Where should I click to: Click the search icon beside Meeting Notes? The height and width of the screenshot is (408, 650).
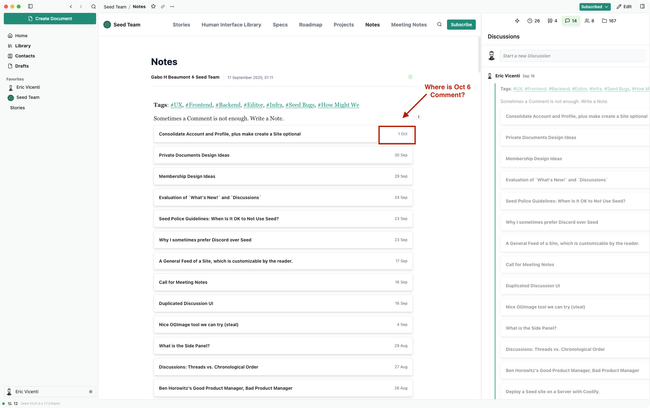tap(438, 24)
